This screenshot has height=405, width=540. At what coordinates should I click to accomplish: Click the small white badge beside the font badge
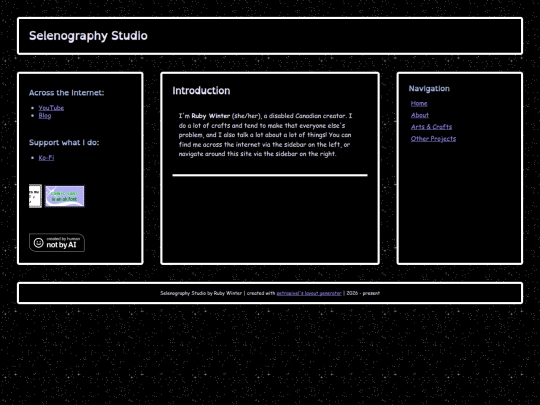pos(35,196)
